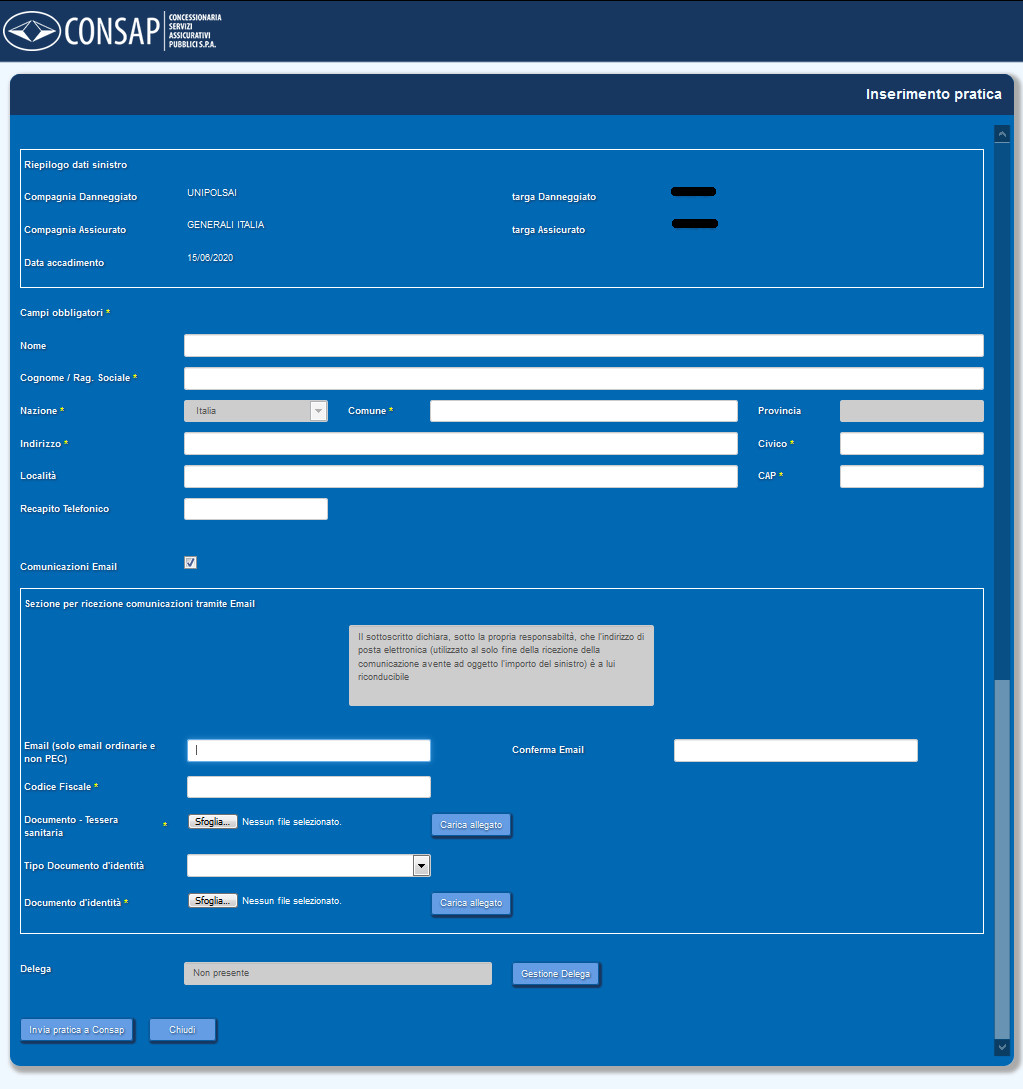The width and height of the screenshot is (1023, 1089).
Task: Expand the Tipo Documento d'identità dropdown
Action: (421, 865)
